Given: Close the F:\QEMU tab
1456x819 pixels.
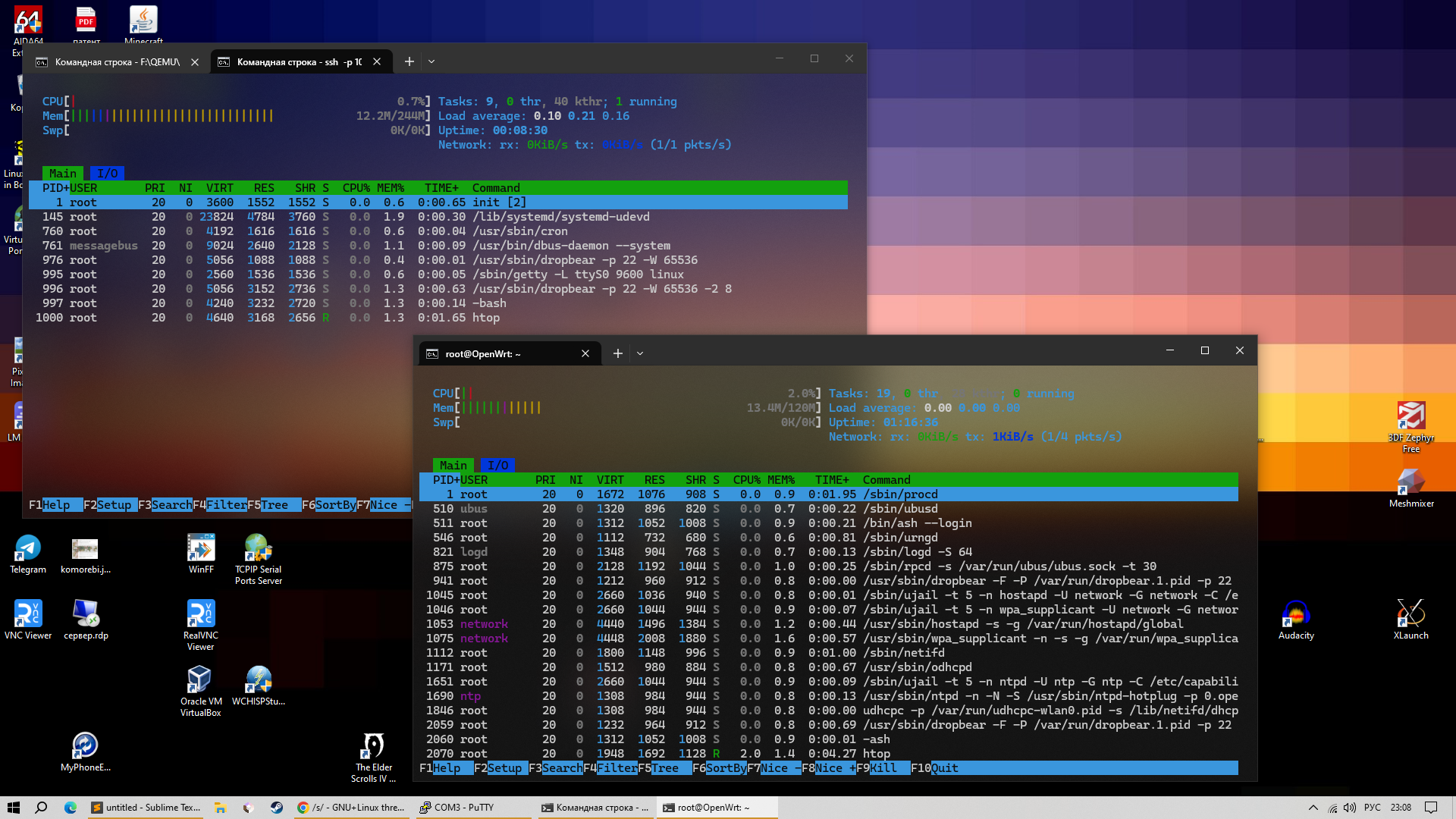Looking at the screenshot, I should coord(195,62).
